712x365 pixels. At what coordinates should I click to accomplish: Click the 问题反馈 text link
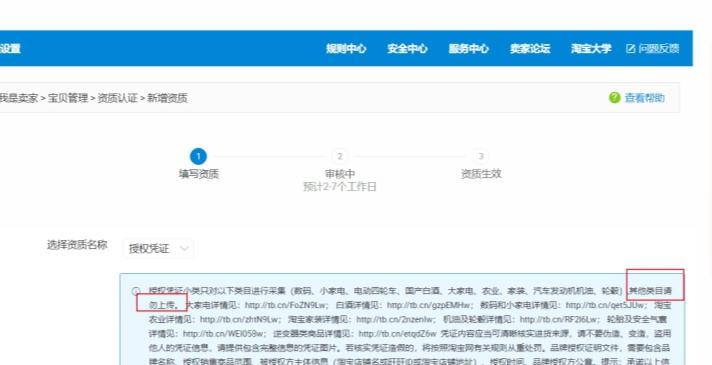click(659, 49)
